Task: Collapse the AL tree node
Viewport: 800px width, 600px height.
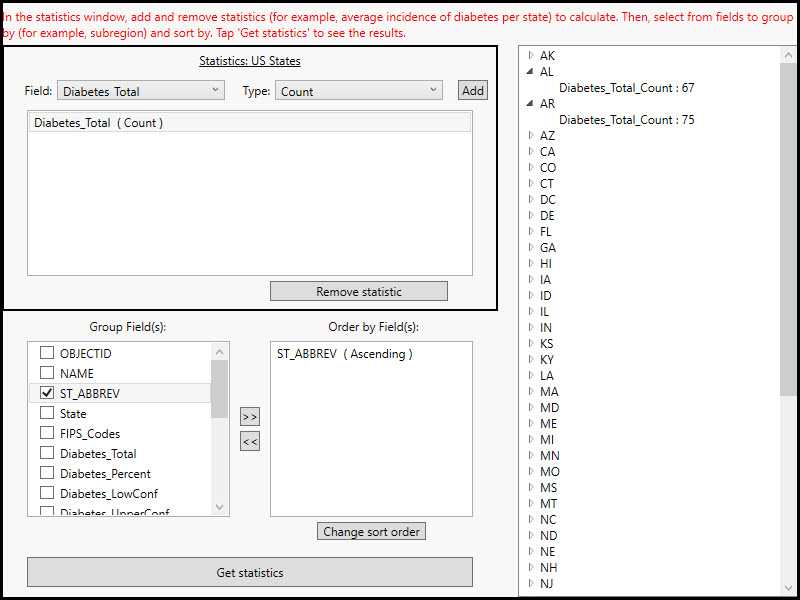Action: (531, 71)
